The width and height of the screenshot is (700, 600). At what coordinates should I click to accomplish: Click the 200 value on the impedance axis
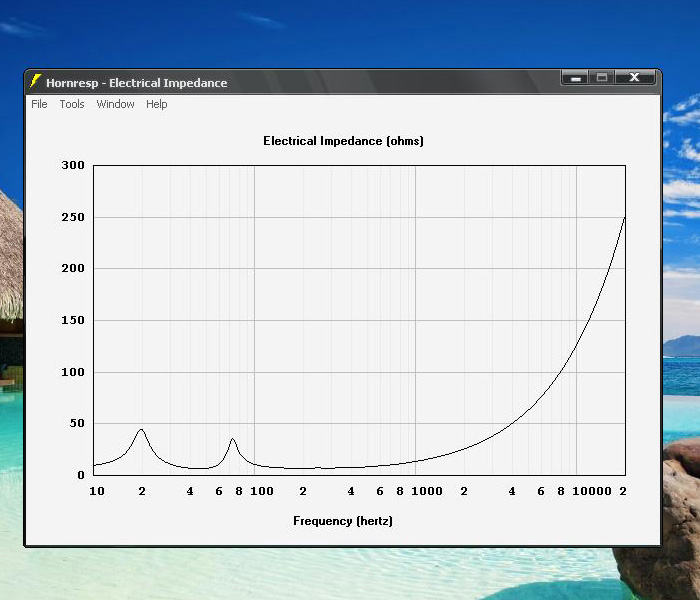(x=73, y=268)
